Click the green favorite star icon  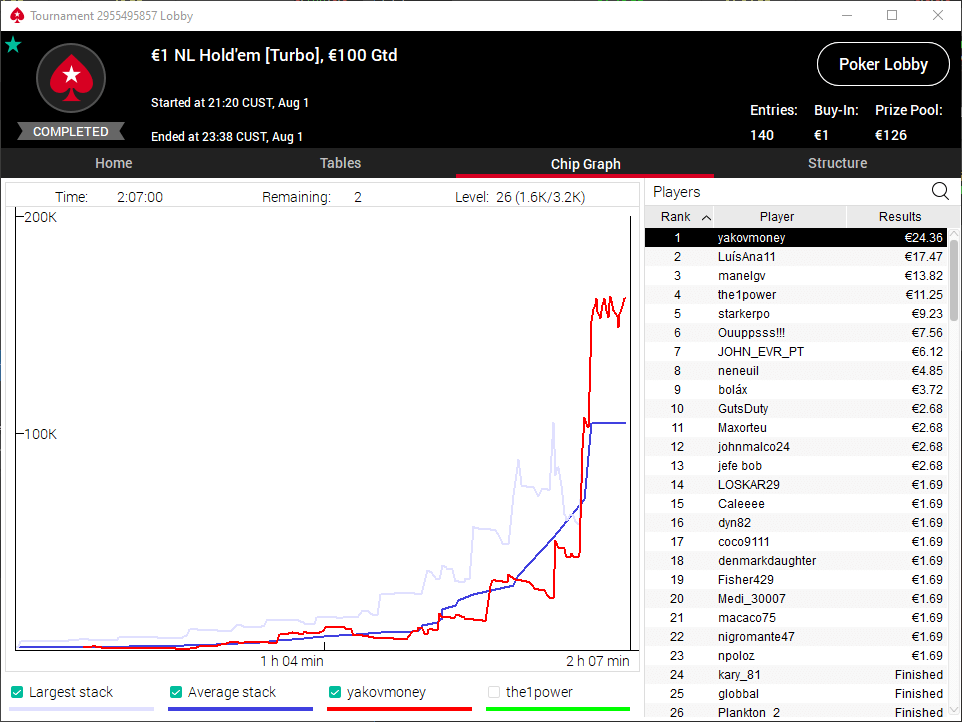pyautogui.click(x=13, y=44)
